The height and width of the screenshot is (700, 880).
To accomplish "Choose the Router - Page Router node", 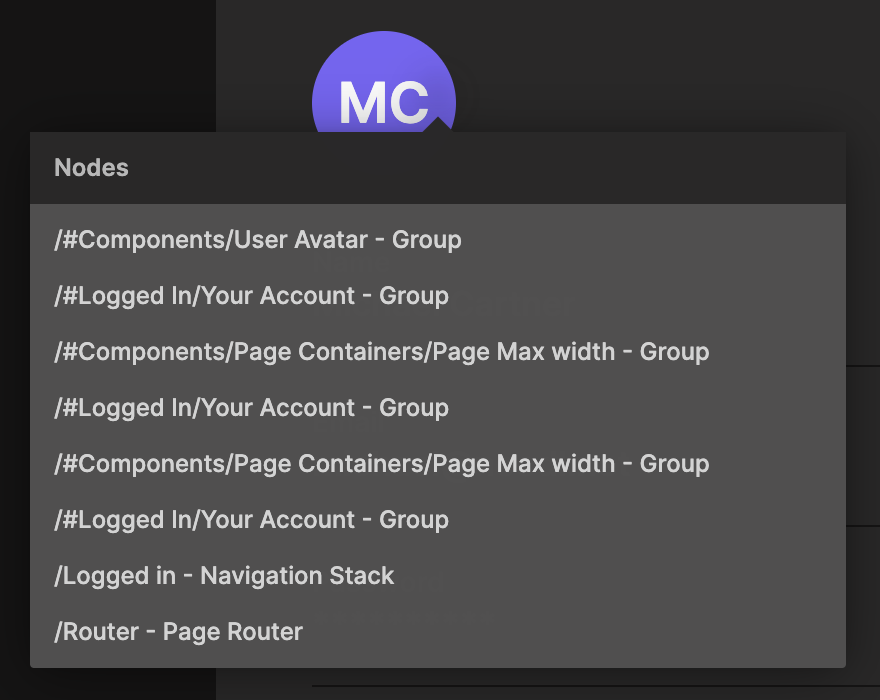I will [179, 632].
